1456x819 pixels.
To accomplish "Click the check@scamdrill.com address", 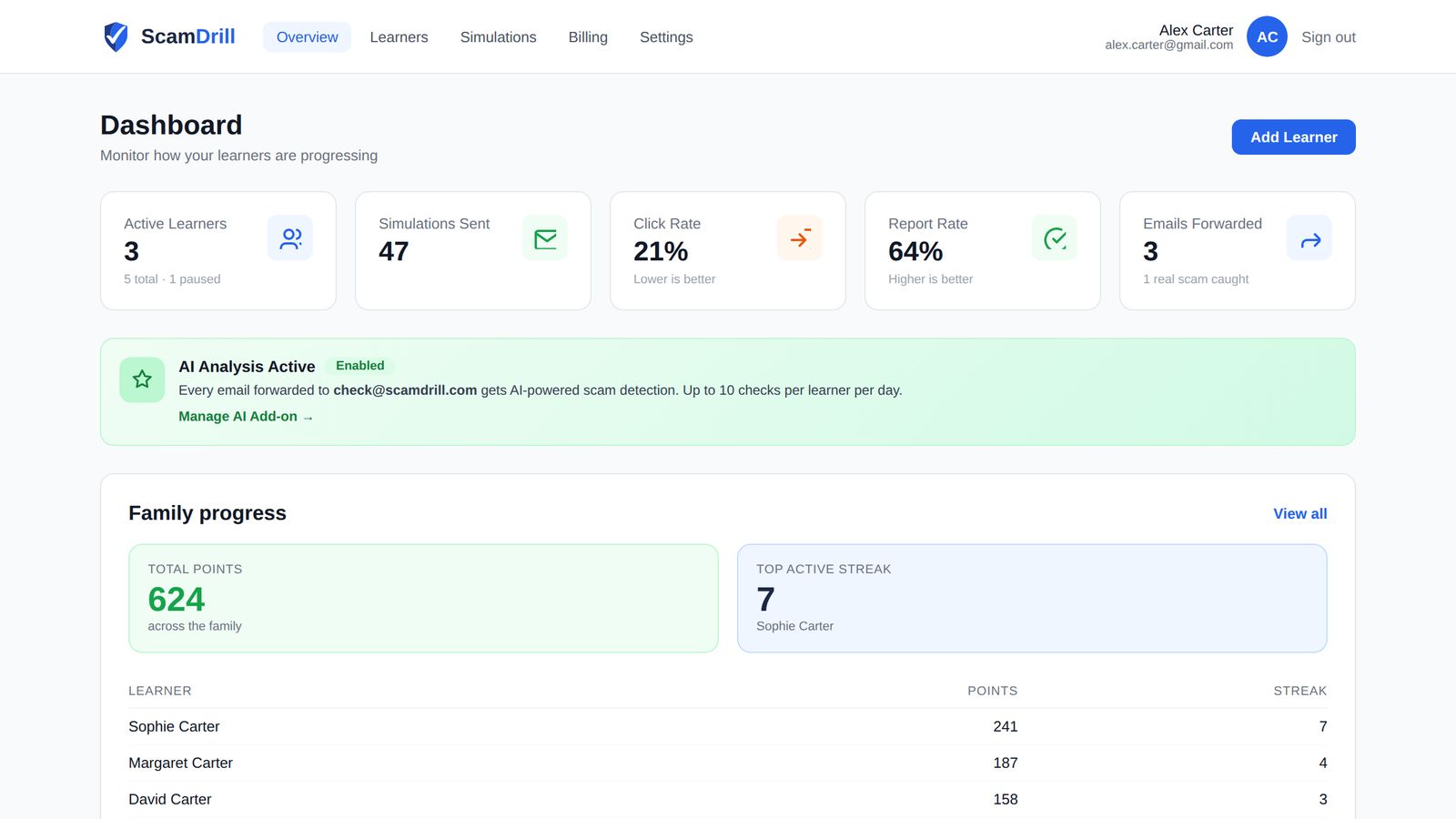I will pyautogui.click(x=405, y=389).
